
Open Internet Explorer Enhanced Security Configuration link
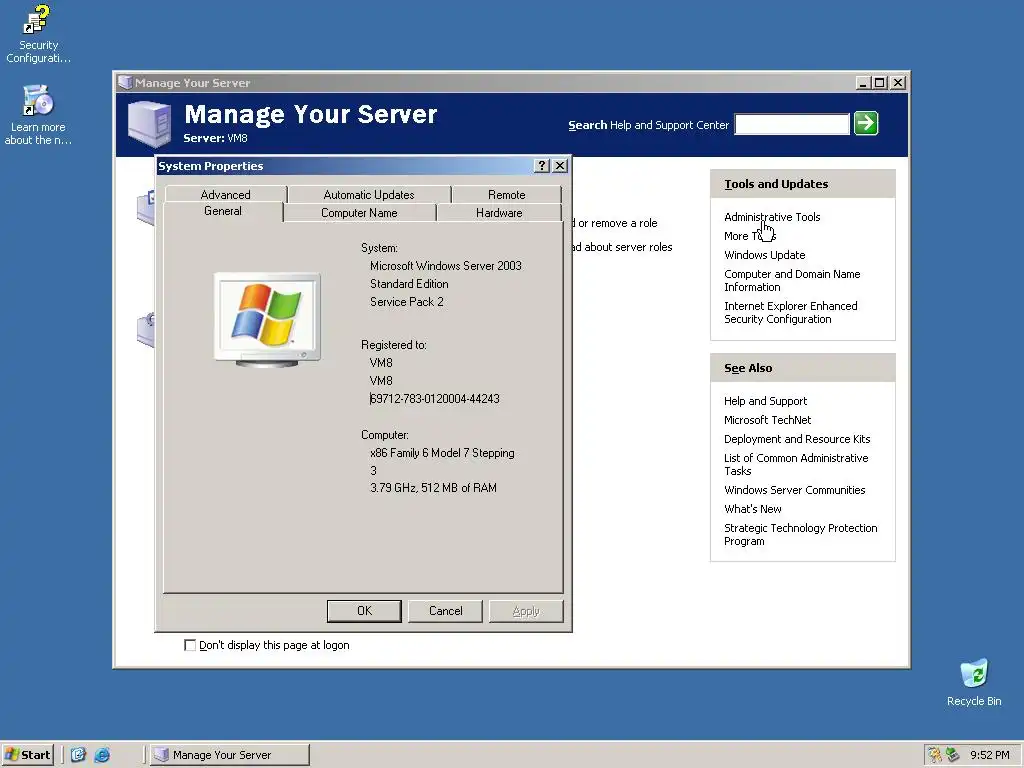790,312
